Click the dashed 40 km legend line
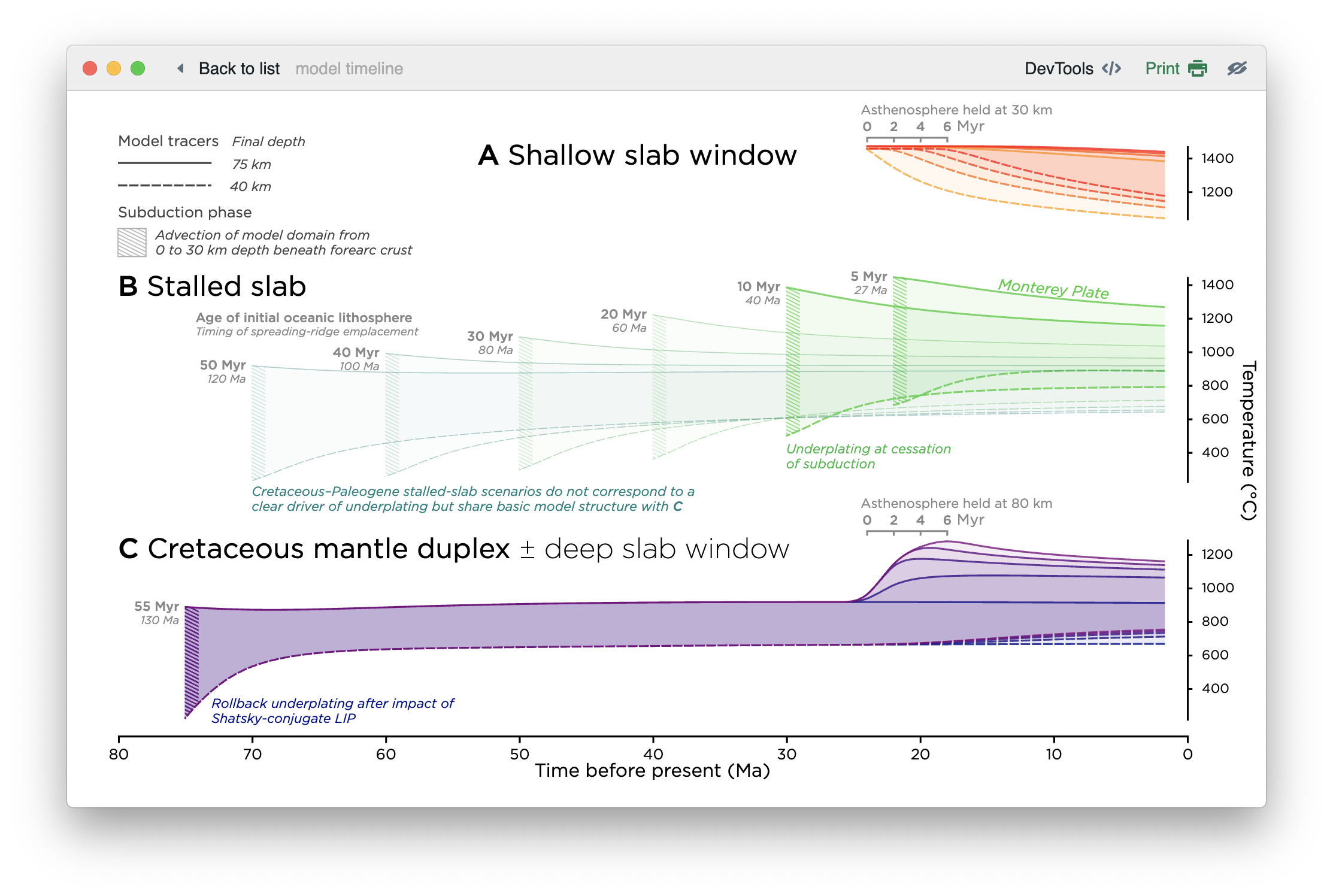Screen dimensions: 1333x896 [x=165, y=186]
